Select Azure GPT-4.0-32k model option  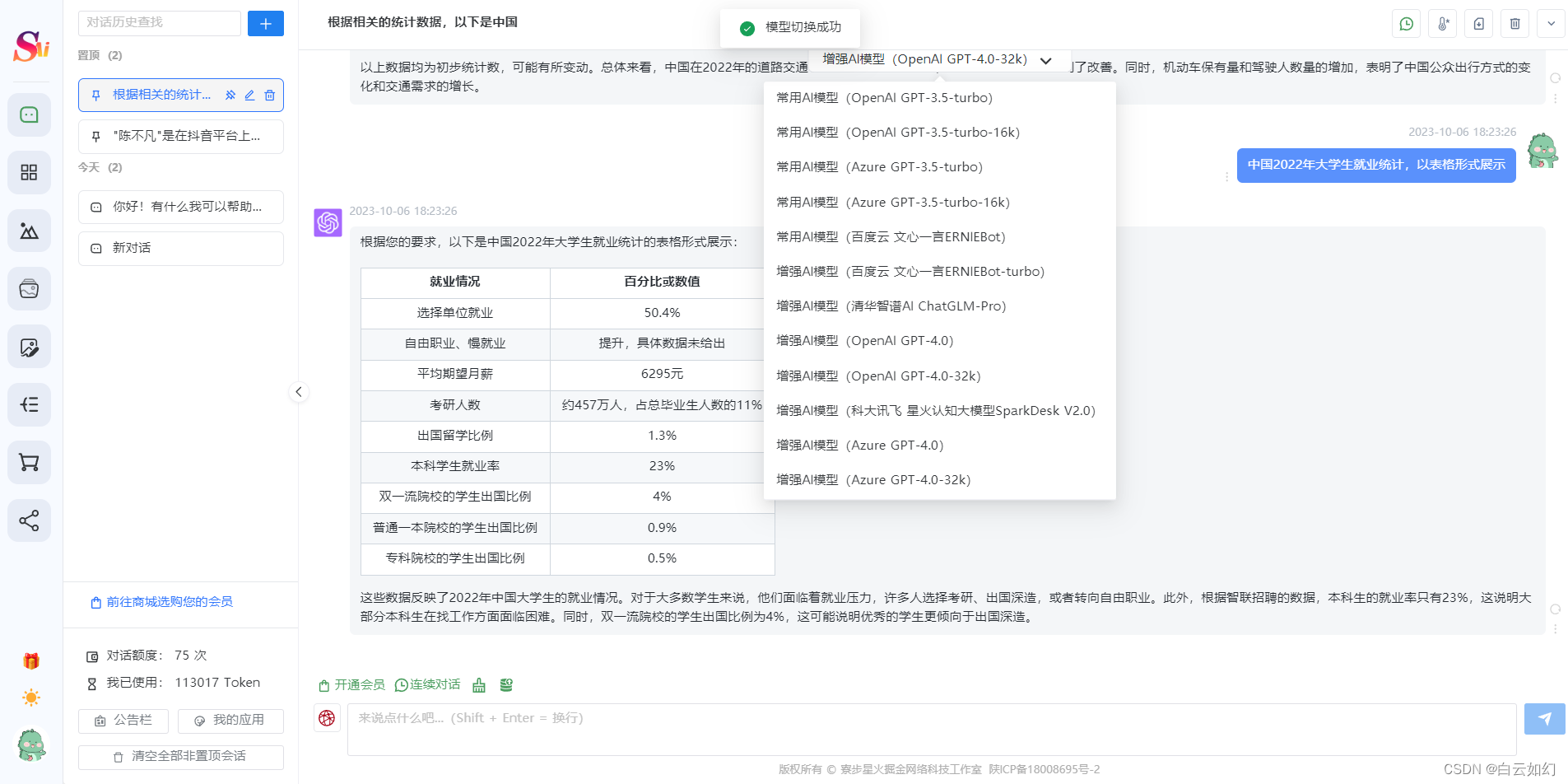940,480
